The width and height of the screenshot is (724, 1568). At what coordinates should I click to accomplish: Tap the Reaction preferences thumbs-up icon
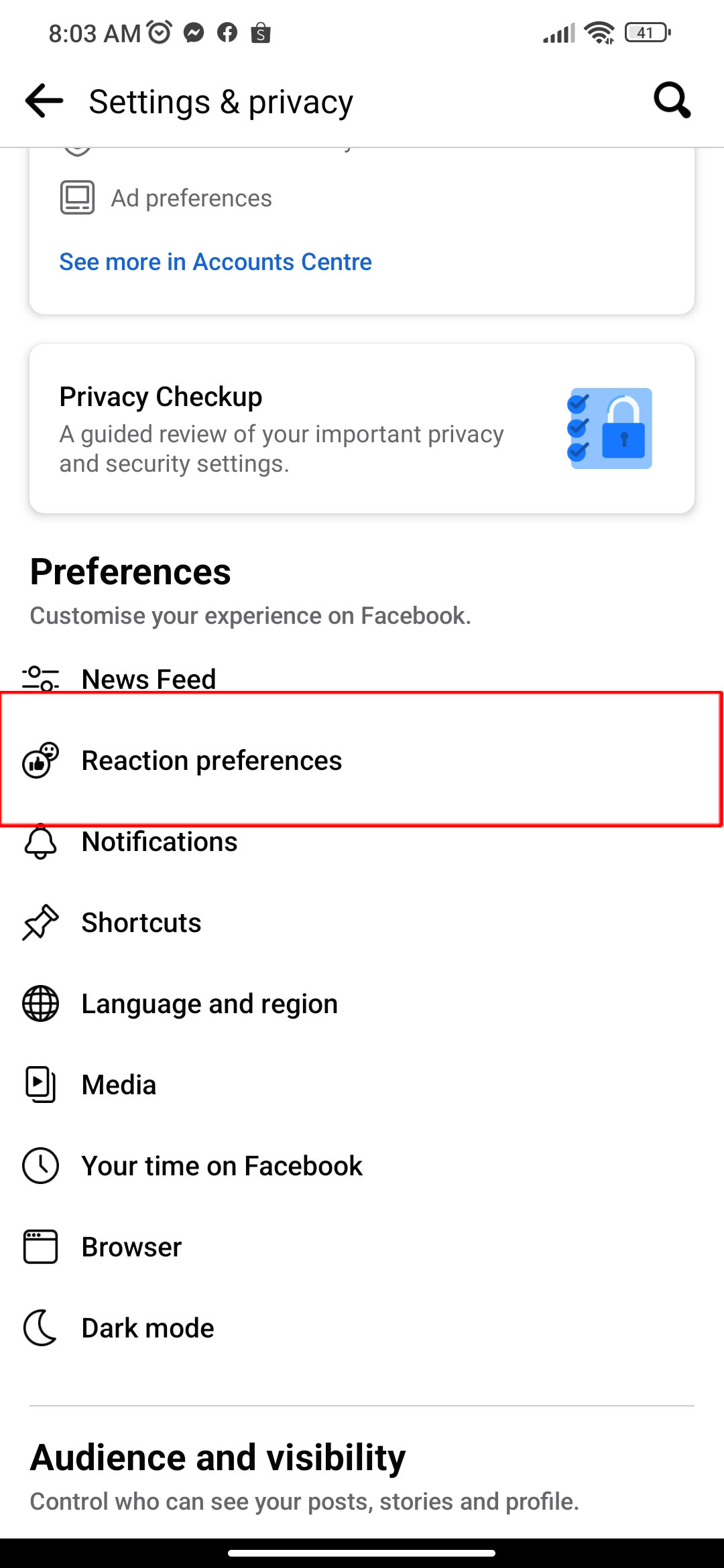point(41,761)
